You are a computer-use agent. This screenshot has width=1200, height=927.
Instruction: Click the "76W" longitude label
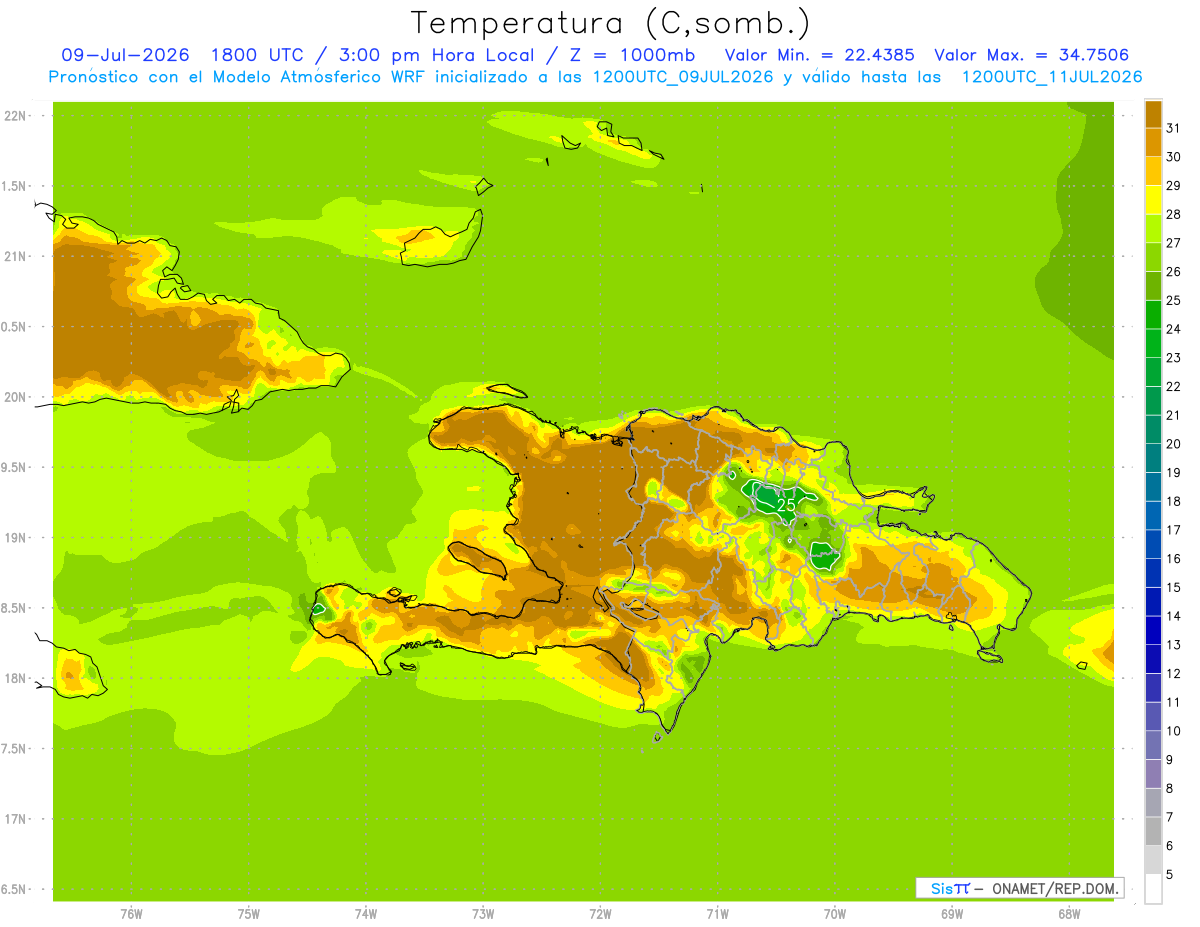[131, 914]
